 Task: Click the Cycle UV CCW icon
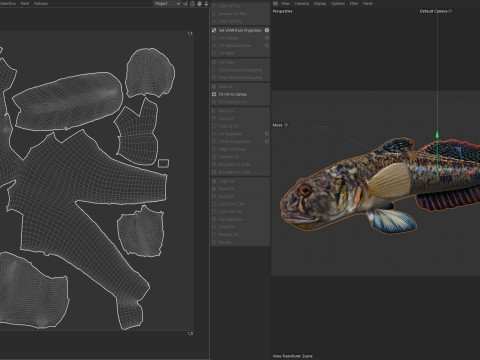(x=214, y=204)
